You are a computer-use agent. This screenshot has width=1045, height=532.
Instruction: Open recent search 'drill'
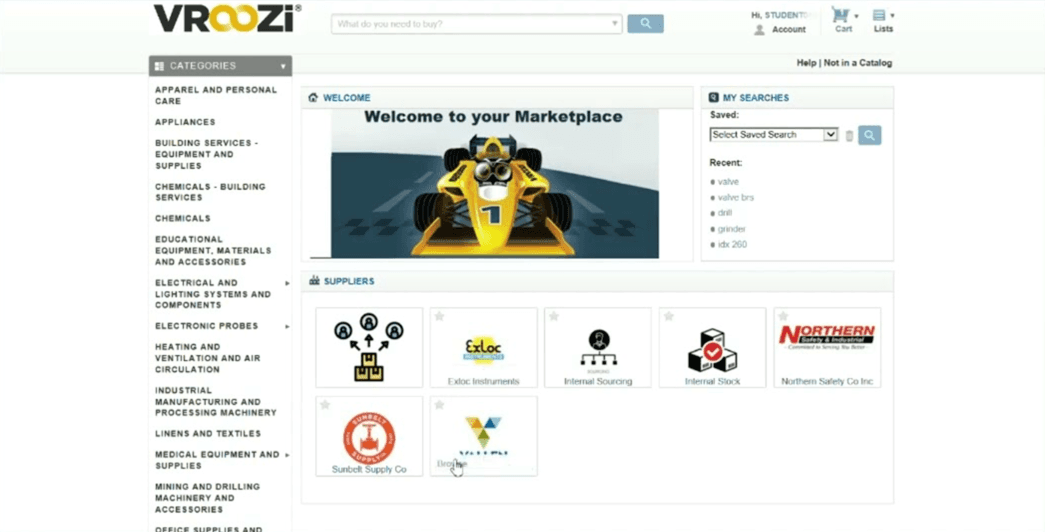(724, 213)
